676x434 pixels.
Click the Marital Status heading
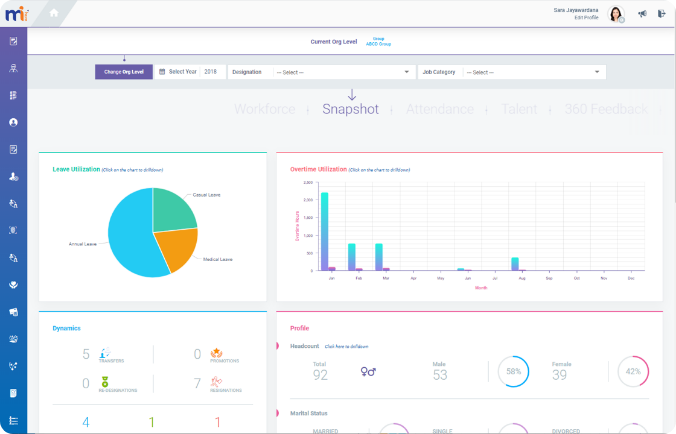pyautogui.click(x=309, y=413)
